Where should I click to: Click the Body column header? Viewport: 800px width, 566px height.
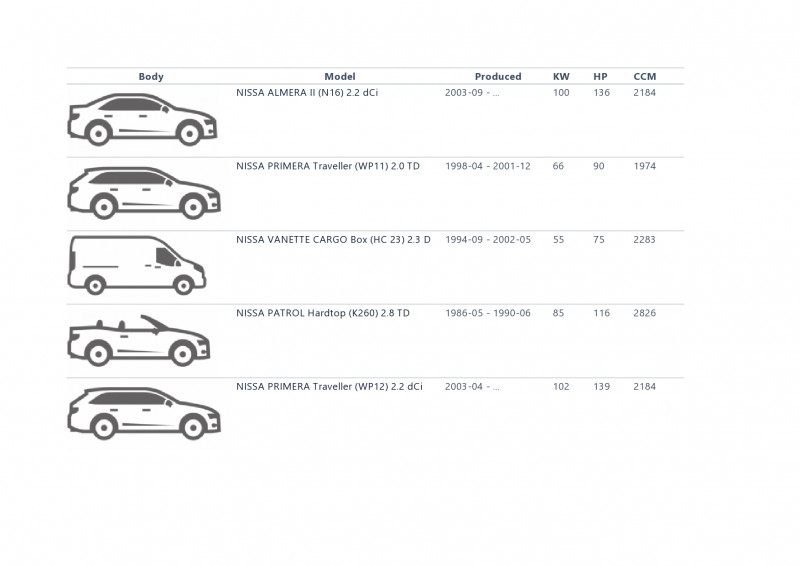[x=151, y=77]
